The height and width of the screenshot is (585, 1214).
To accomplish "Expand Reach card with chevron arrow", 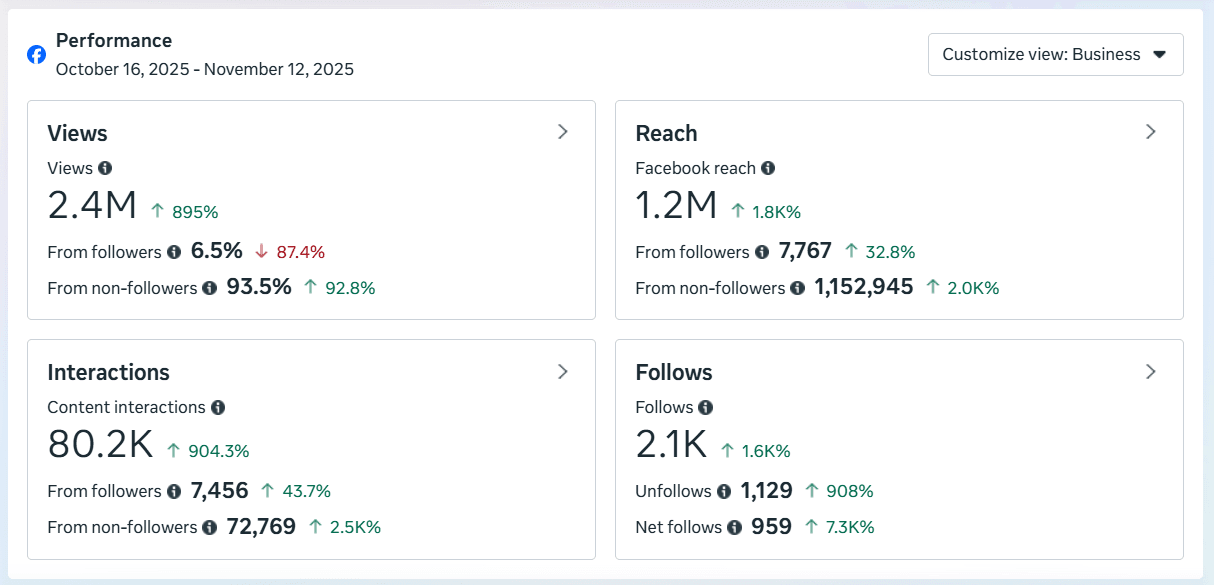I will (x=1151, y=132).
